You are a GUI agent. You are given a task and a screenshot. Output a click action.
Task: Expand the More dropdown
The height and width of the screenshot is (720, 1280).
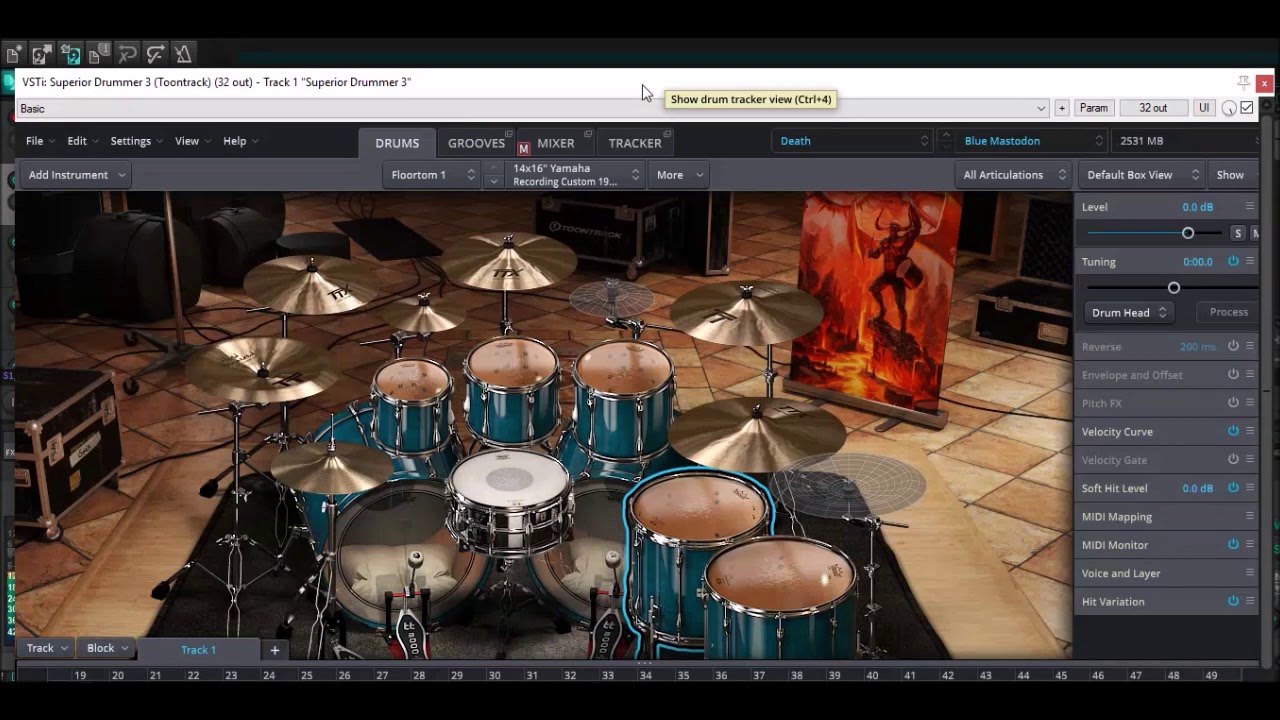pyautogui.click(x=679, y=175)
